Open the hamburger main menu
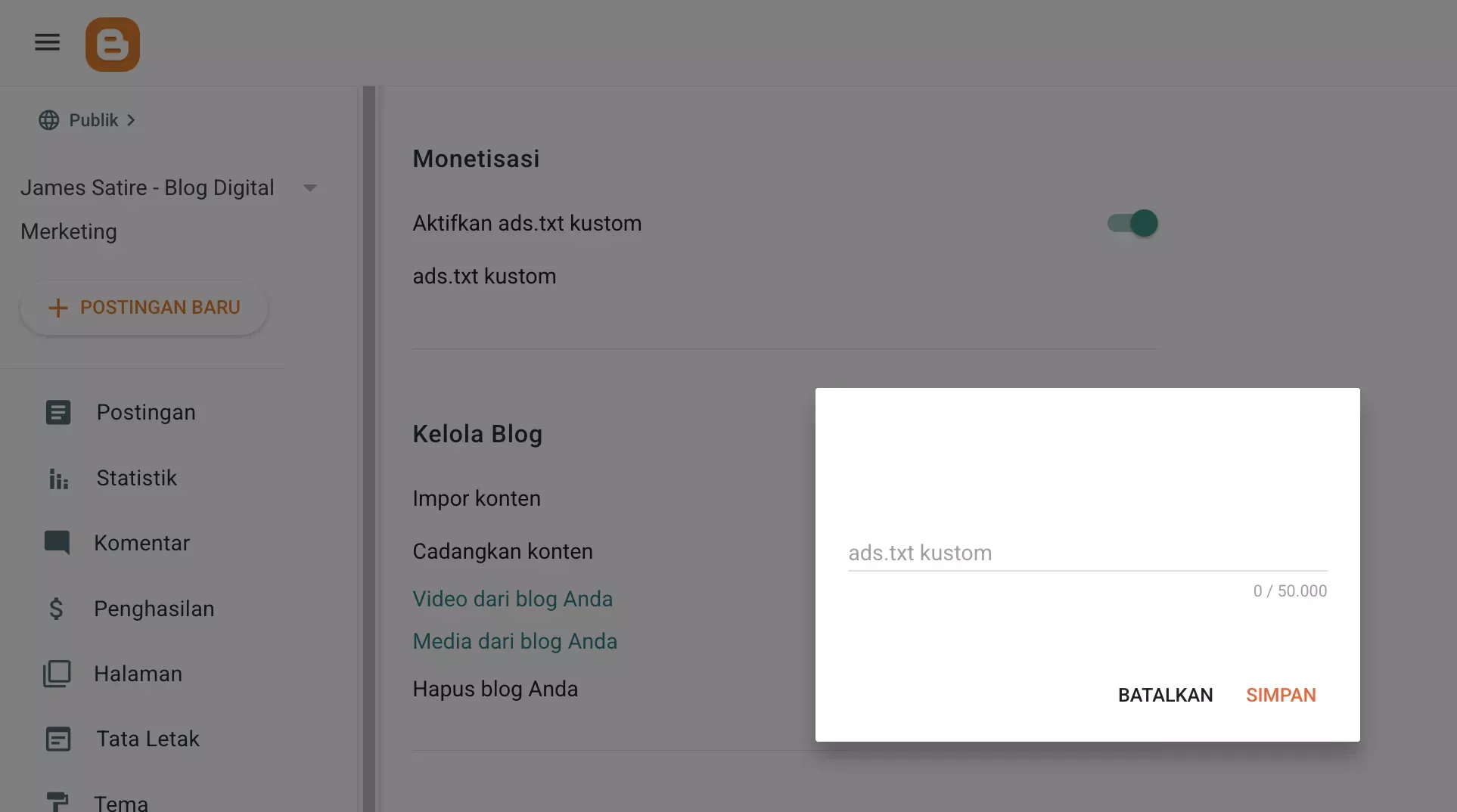 pyautogui.click(x=47, y=42)
